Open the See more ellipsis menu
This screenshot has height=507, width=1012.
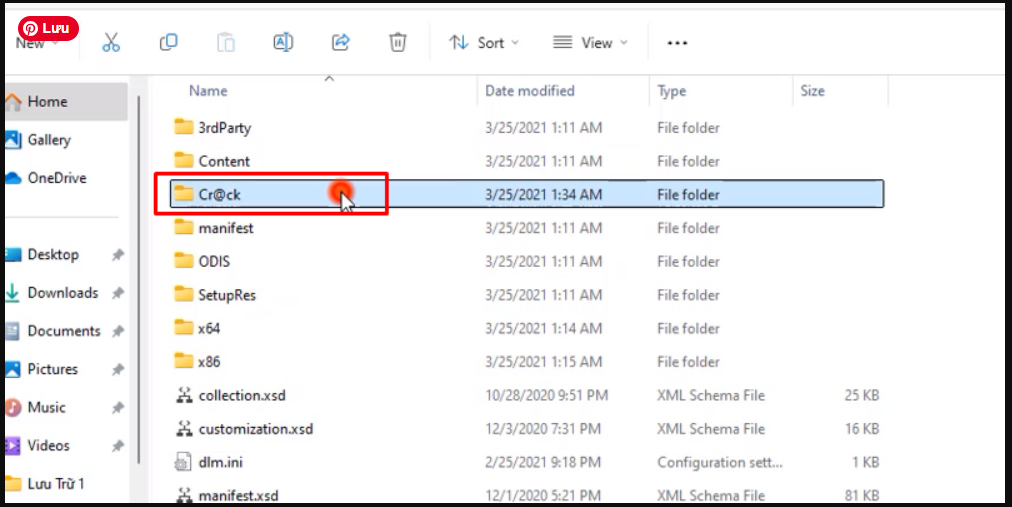pyautogui.click(x=677, y=43)
